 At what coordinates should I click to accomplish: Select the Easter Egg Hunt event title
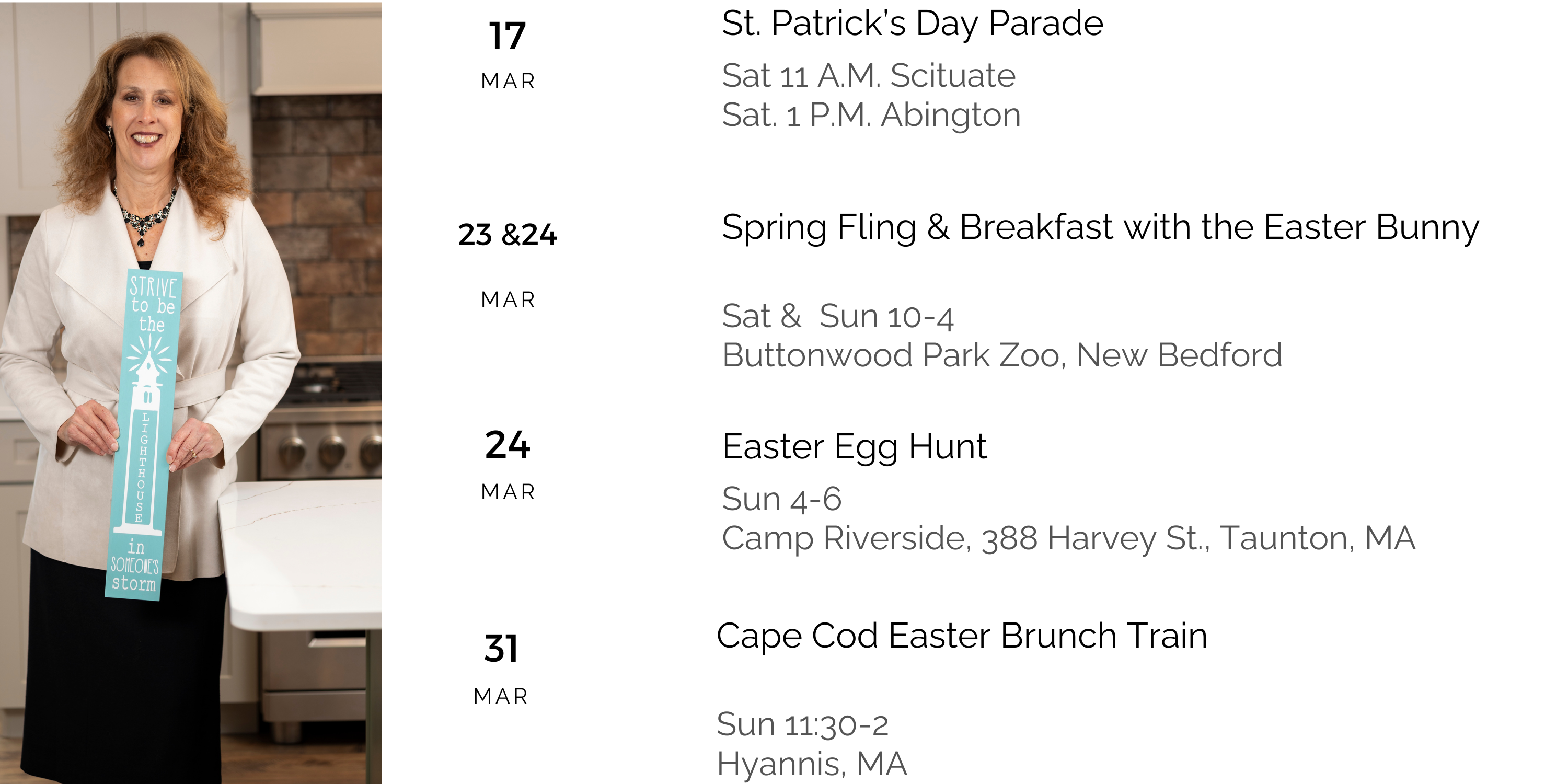point(854,447)
